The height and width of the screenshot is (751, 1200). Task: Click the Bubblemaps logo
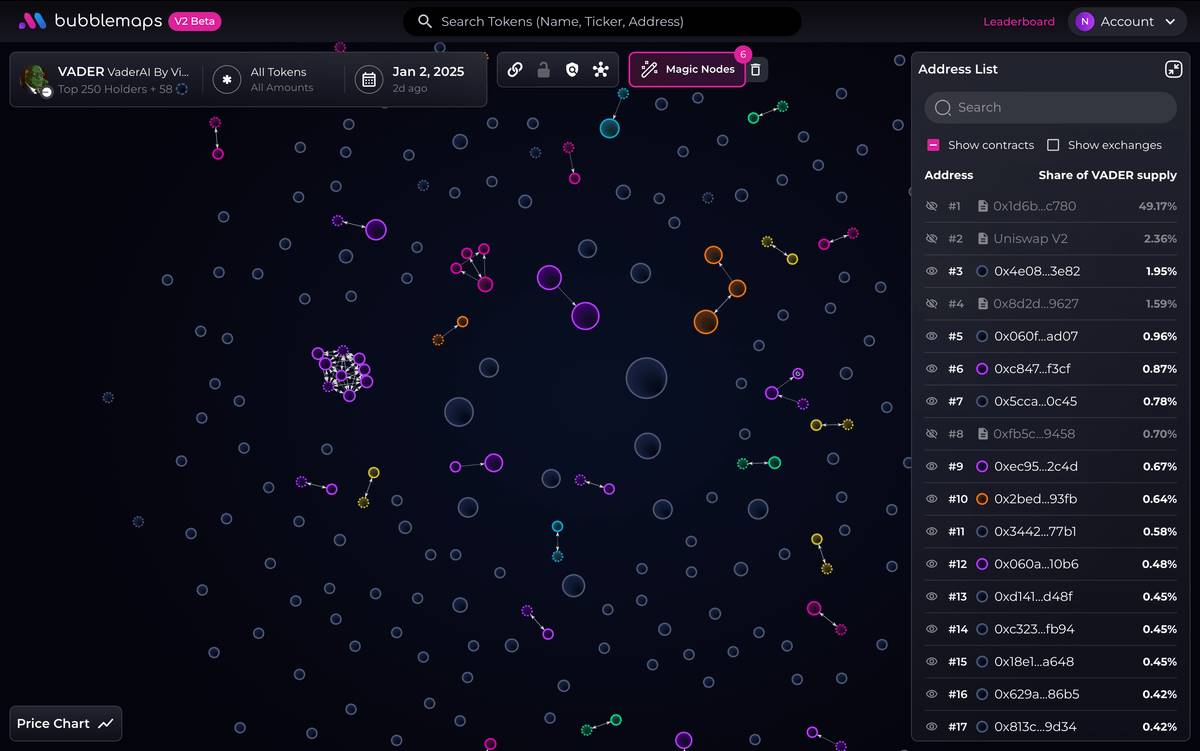click(x=90, y=21)
